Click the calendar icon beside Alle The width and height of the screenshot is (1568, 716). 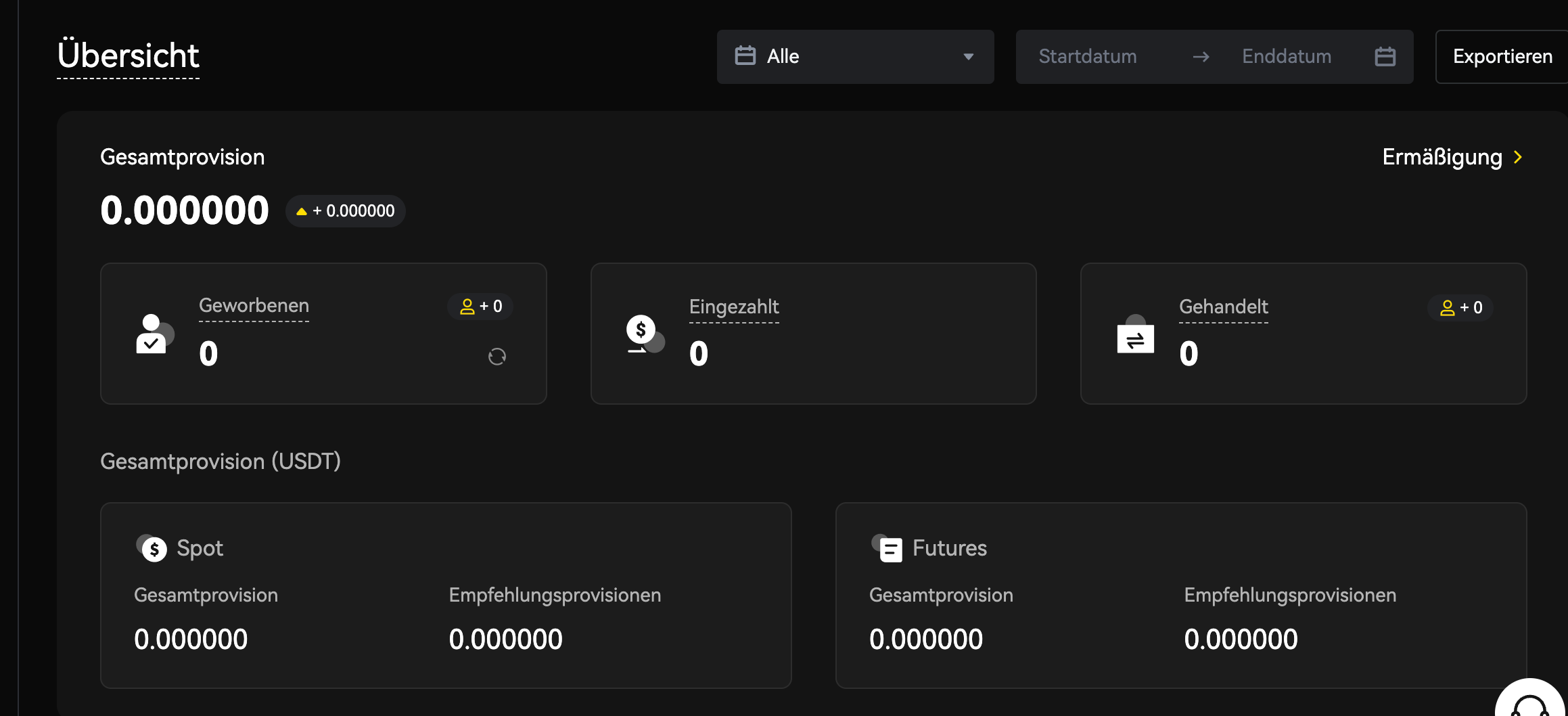[x=745, y=56]
